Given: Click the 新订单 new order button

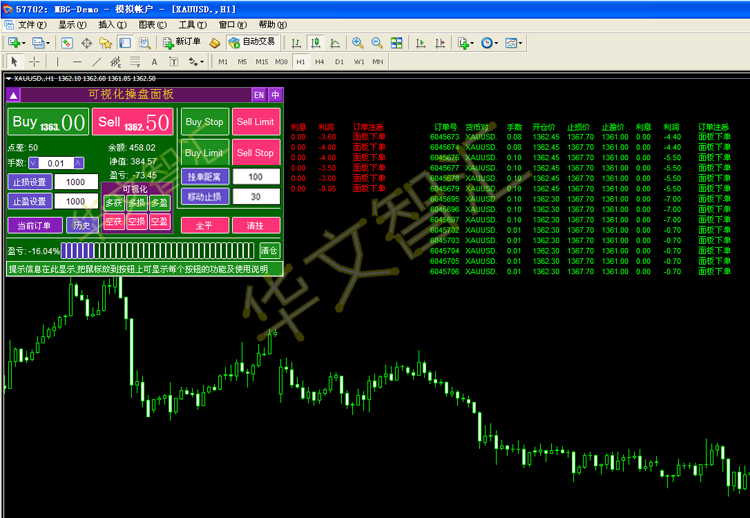Looking at the screenshot, I should click(x=182, y=43).
